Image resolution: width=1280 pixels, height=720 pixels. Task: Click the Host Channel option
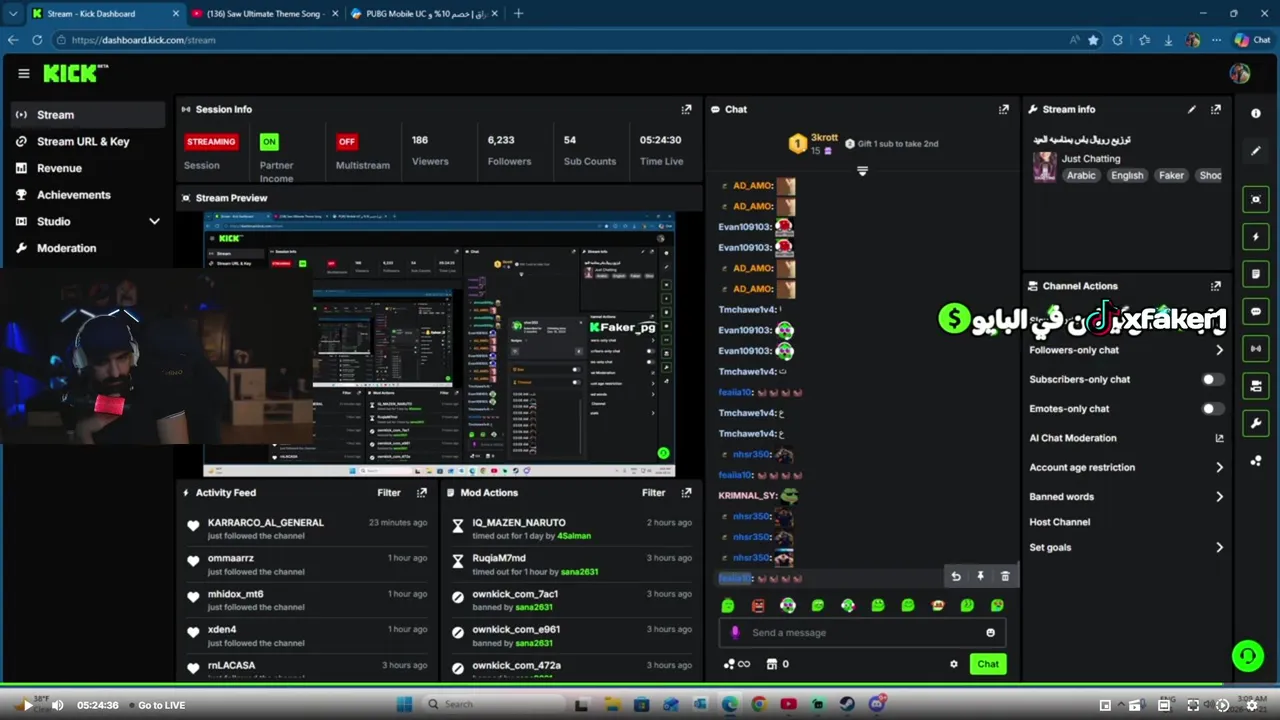click(1059, 522)
